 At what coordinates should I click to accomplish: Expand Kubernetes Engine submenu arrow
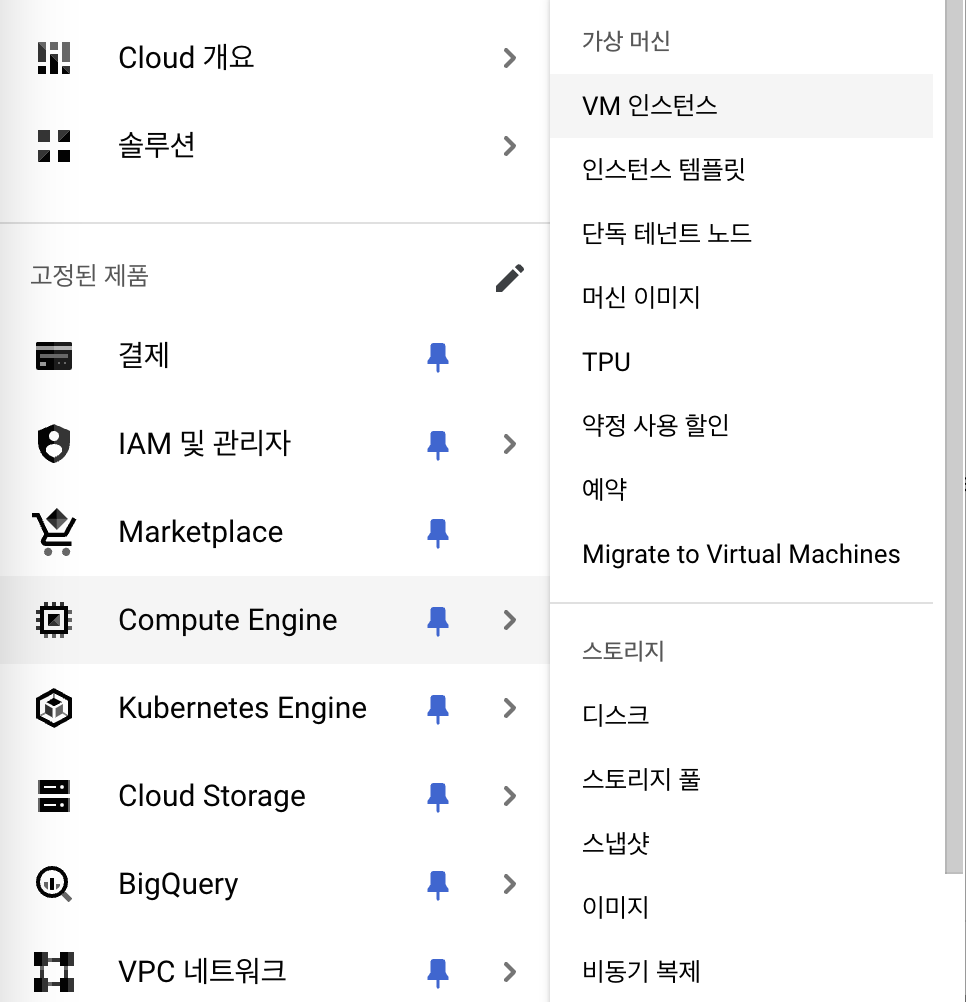(x=509, y=708)
